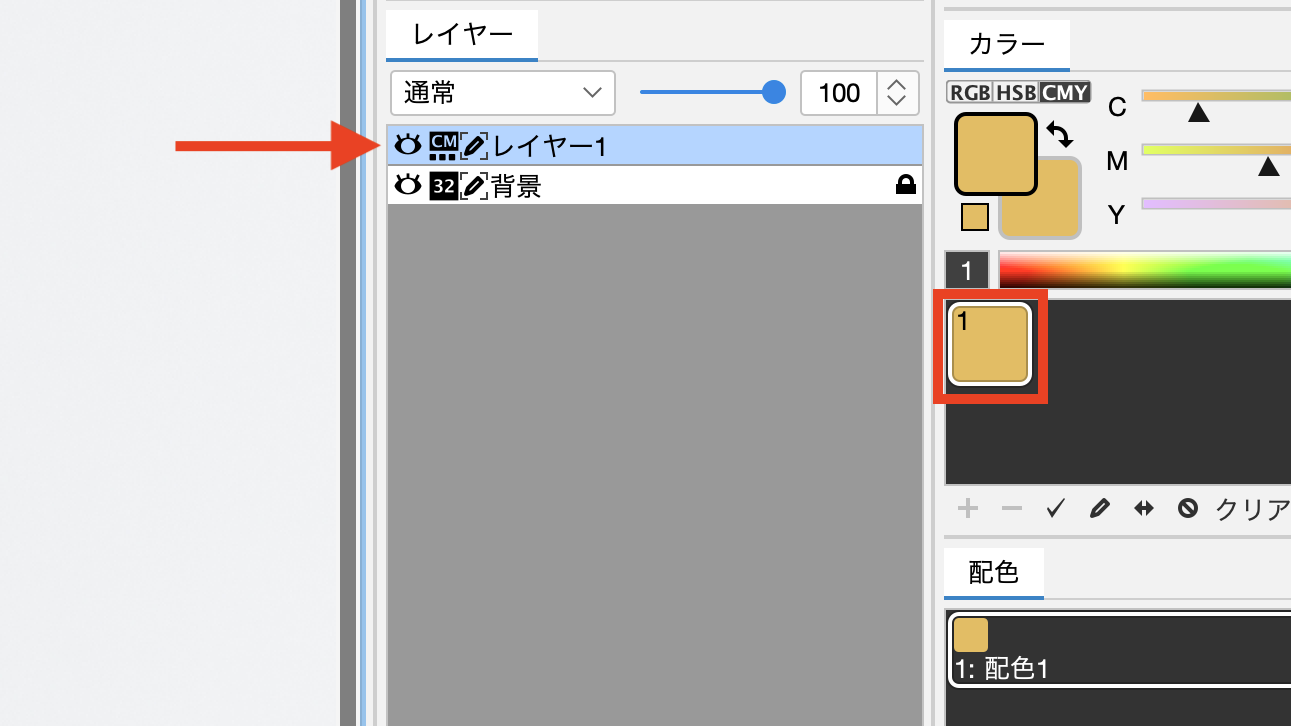
Task: Click the double-arrow swap icon below palette
Action: coord(1143,509)
